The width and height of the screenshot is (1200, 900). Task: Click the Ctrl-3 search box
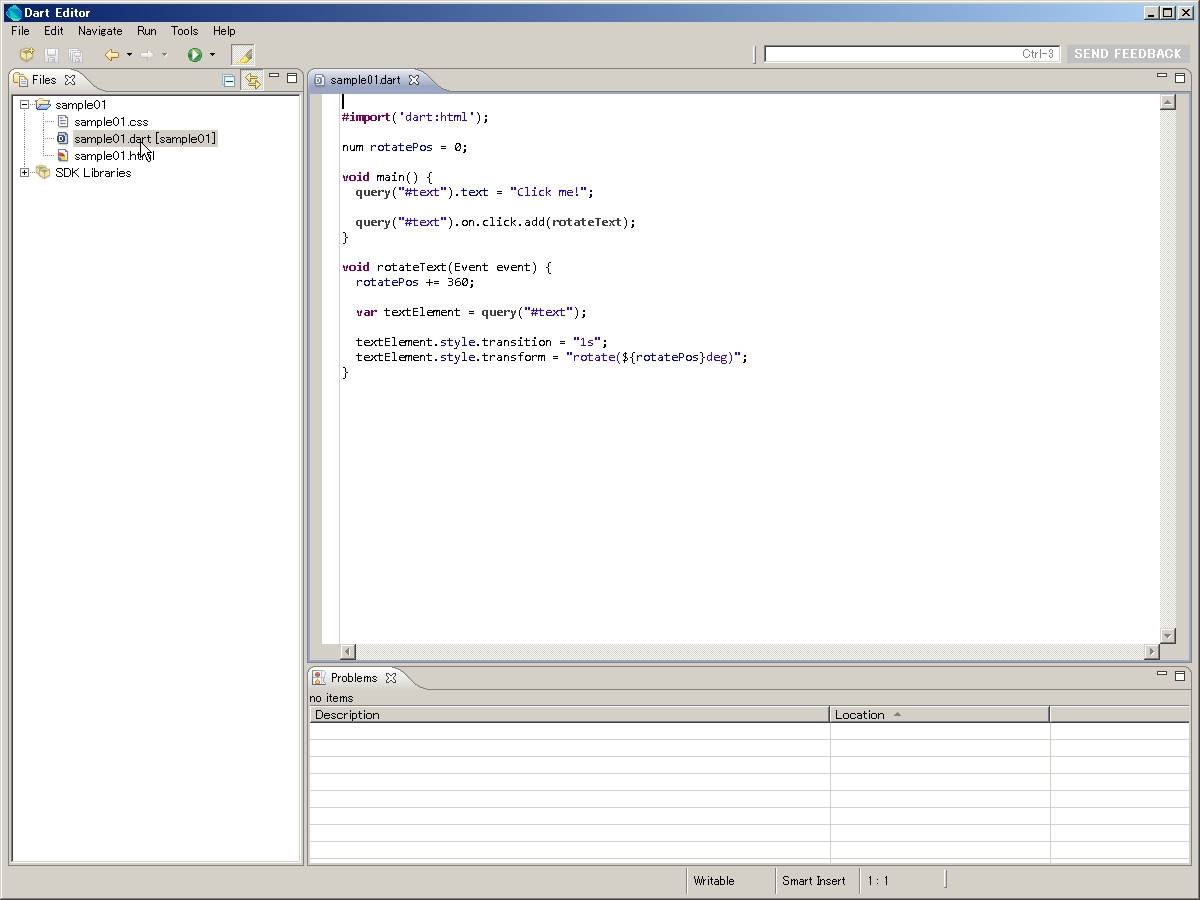pos(912,54)
